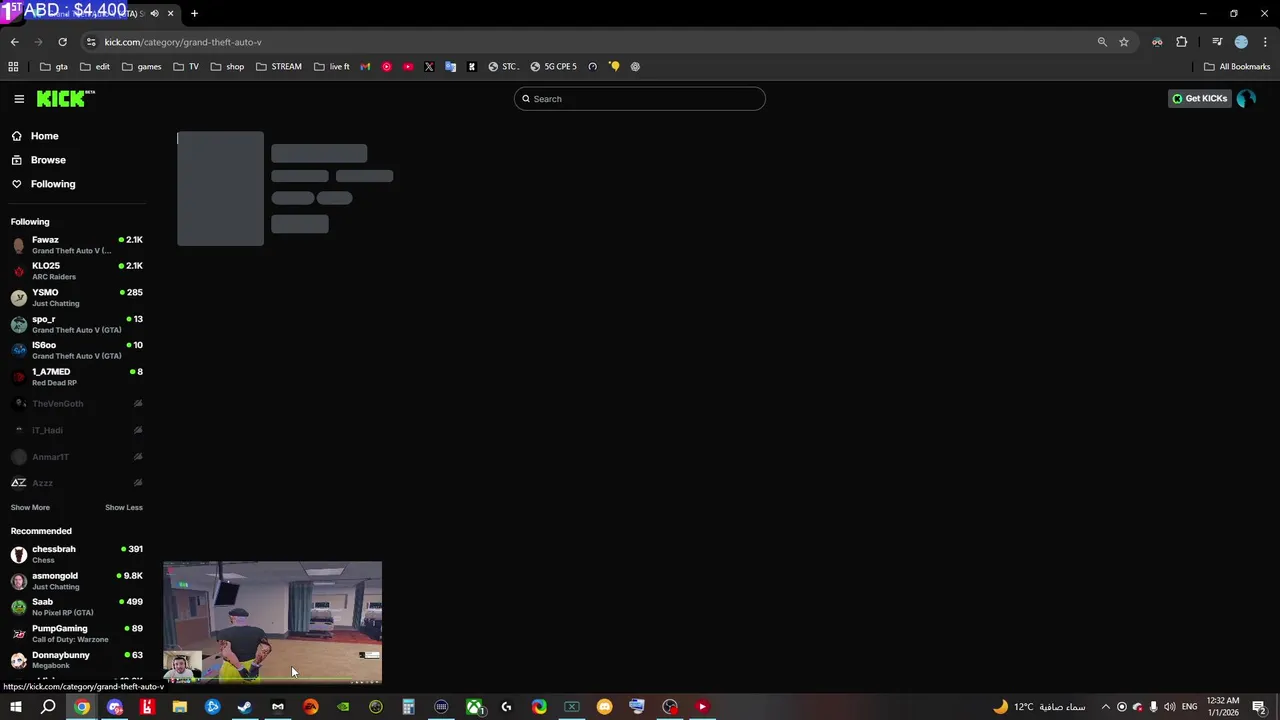1280x720 pixels.
Task: Open the games bookmark folder
Action: click(141, 67)
